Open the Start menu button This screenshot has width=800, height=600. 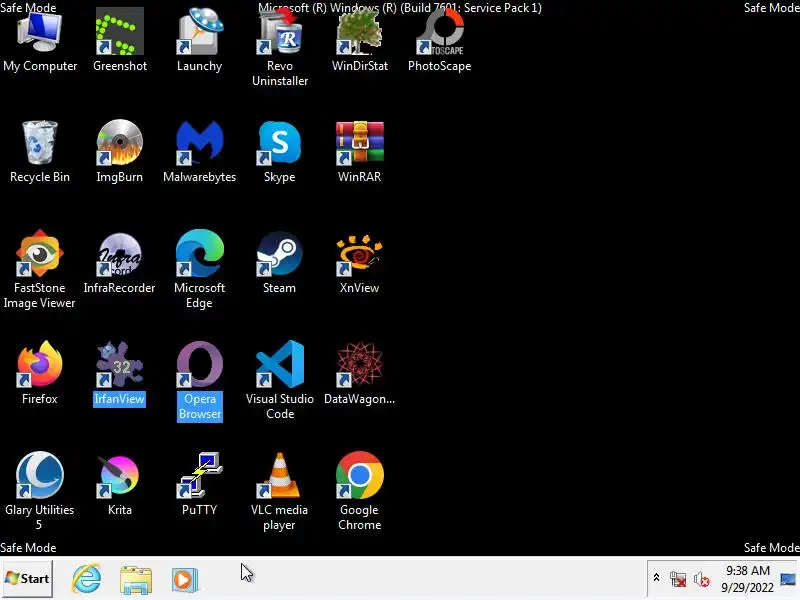pos(27,579)
